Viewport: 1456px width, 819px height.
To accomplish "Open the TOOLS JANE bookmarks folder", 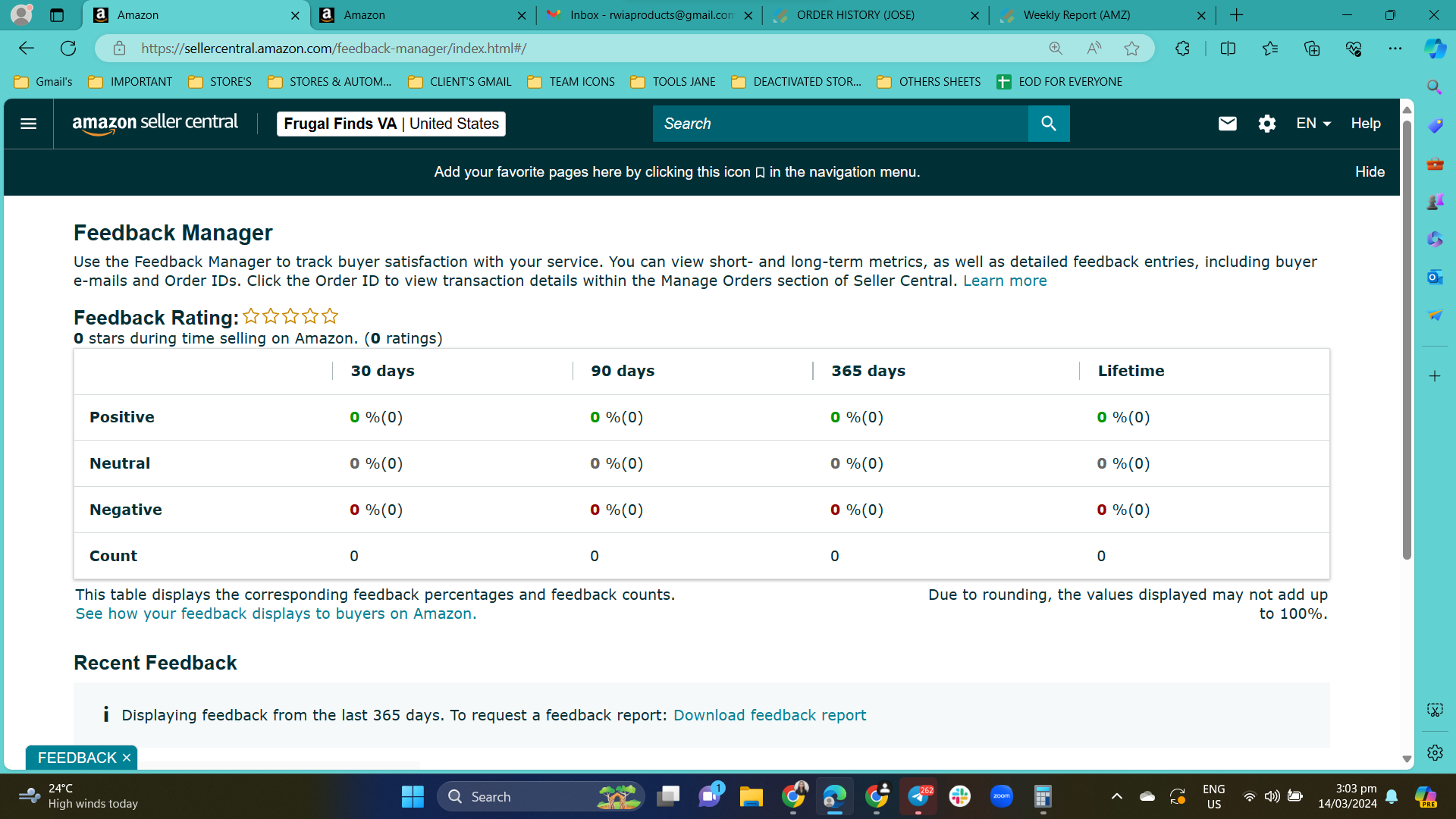I will (673, 82).
